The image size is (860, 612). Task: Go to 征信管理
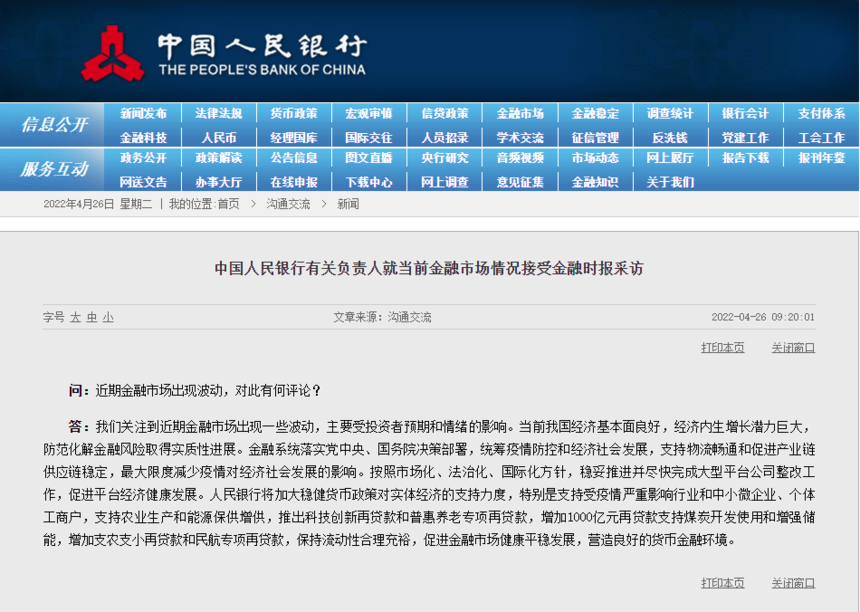coord(595,138)
